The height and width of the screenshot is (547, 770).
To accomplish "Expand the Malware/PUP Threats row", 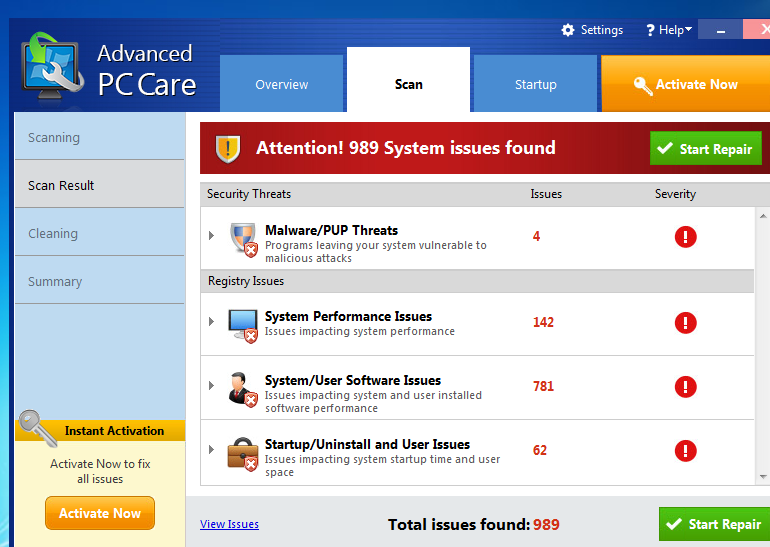I will click(211, 236).
